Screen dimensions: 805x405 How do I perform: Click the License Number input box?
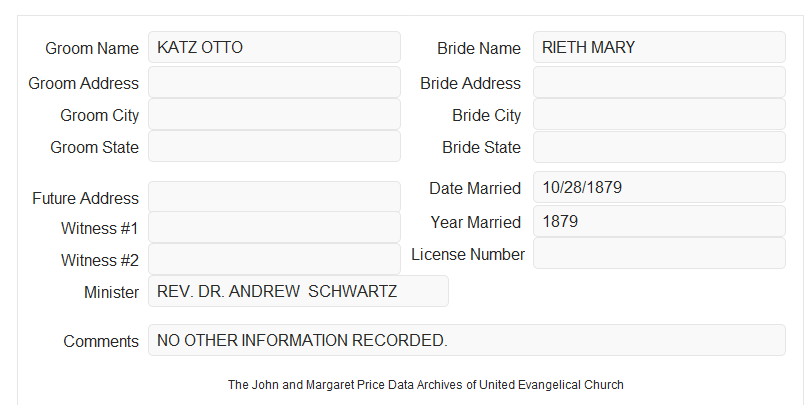pyautogui.click(x=659, y=253)
